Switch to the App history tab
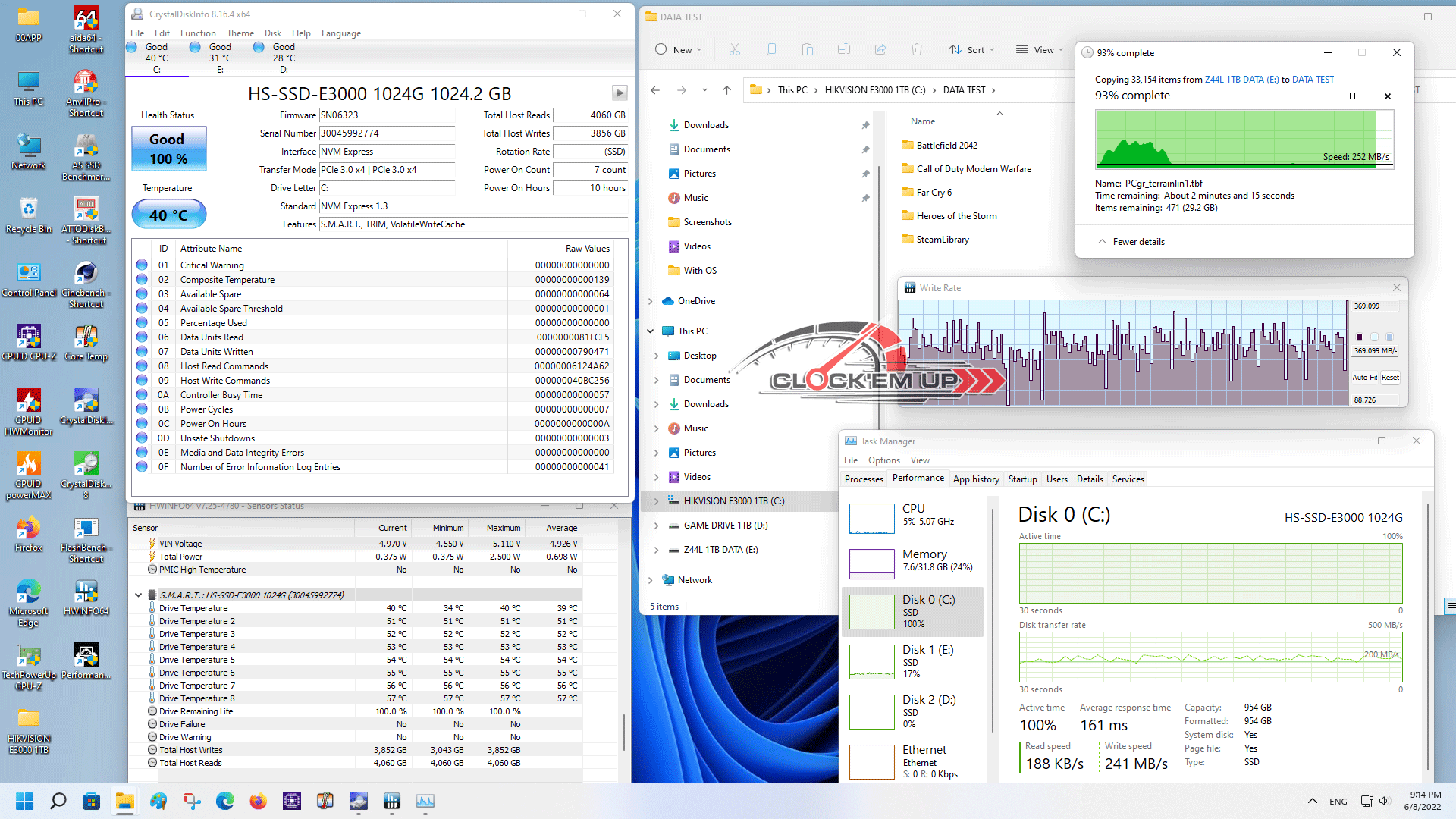The image size is (1456, 819). pos(975,479)
